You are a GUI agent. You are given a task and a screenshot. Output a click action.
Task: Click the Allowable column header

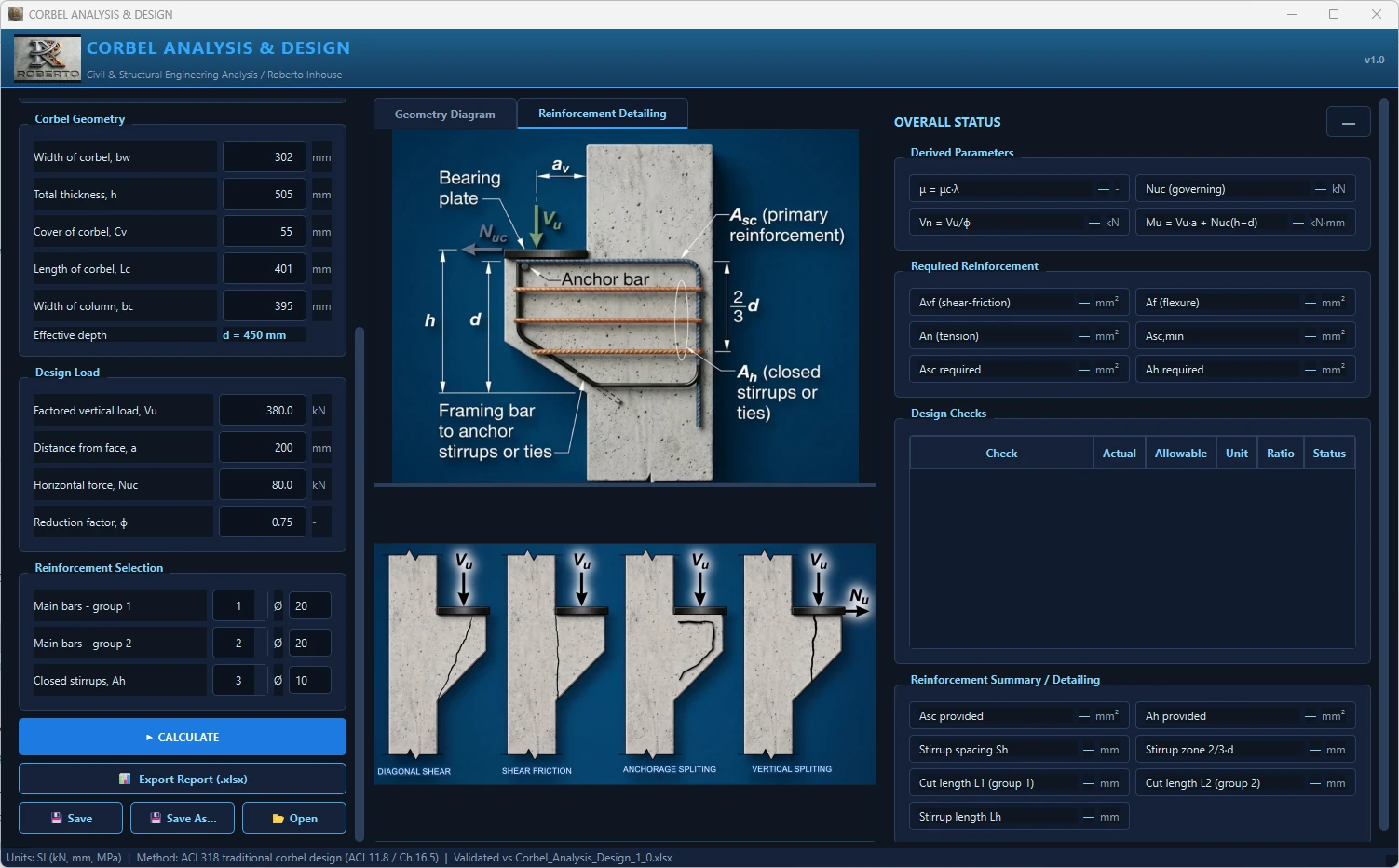tap(1180, 453)
